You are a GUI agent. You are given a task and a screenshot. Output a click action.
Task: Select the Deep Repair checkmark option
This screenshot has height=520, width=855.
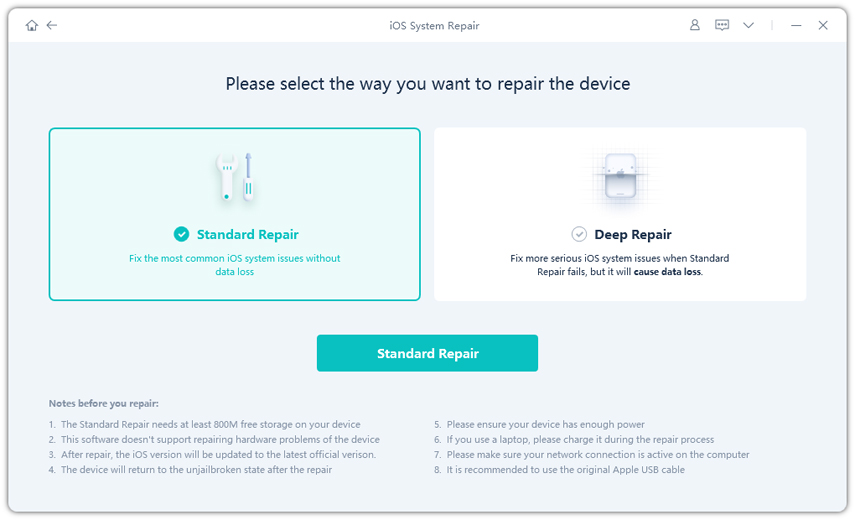click(579, 234)
